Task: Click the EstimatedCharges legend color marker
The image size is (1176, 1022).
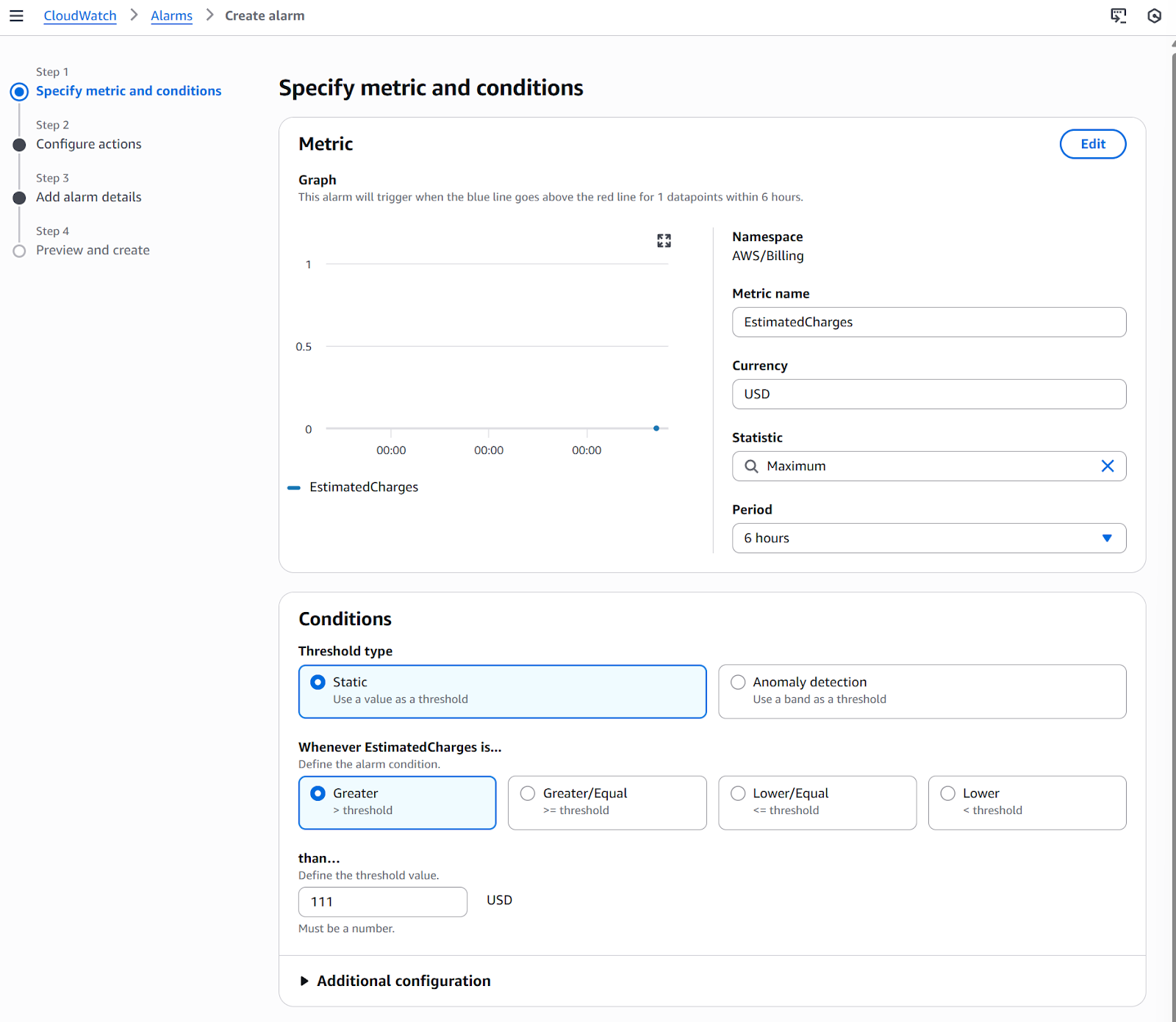Action: [294, 487]
